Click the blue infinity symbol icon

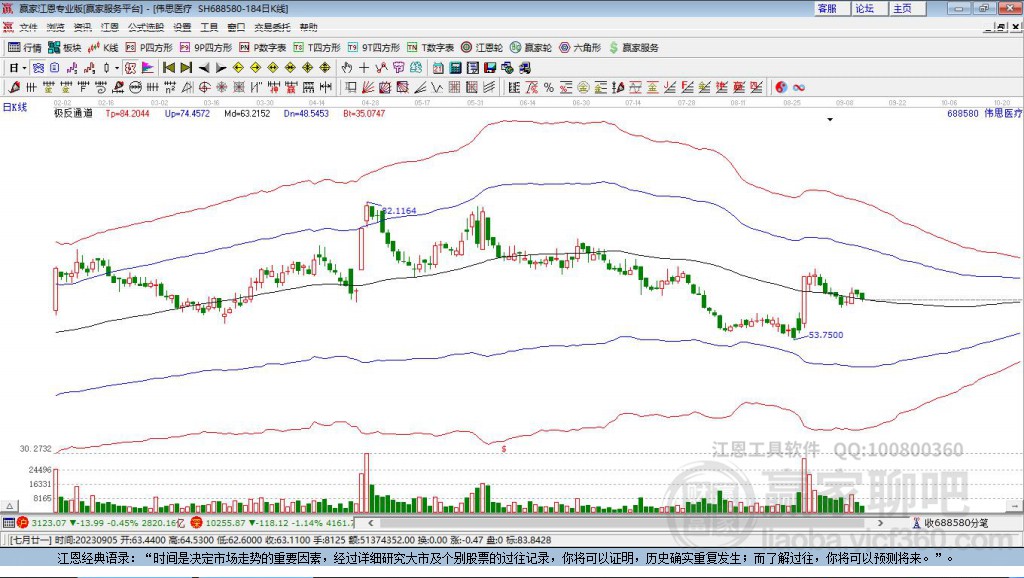tap(799, 88)
